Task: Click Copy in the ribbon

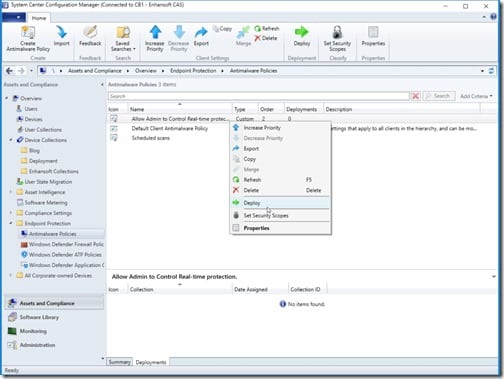Action: click(222, 29)
